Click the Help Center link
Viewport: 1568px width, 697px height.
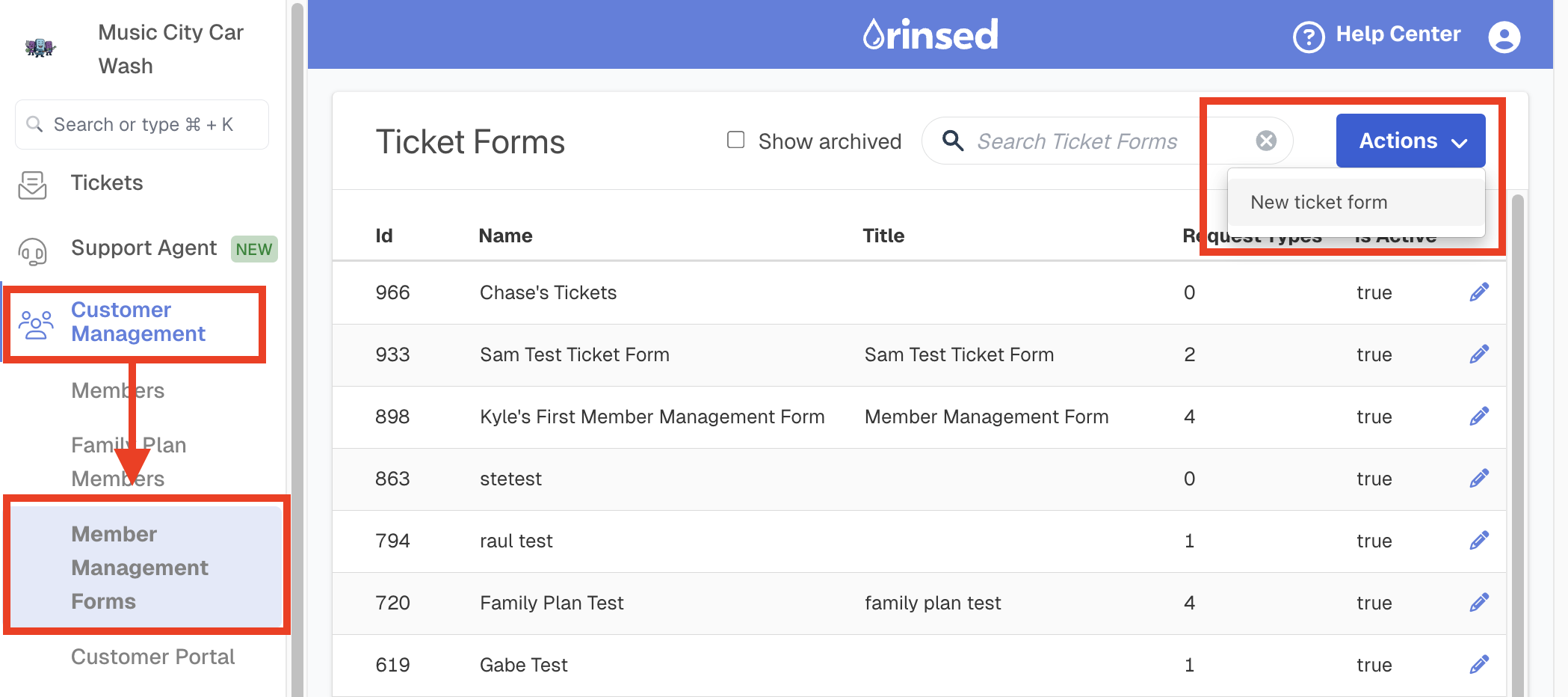pyautogui.click(x=1398, y=34)
